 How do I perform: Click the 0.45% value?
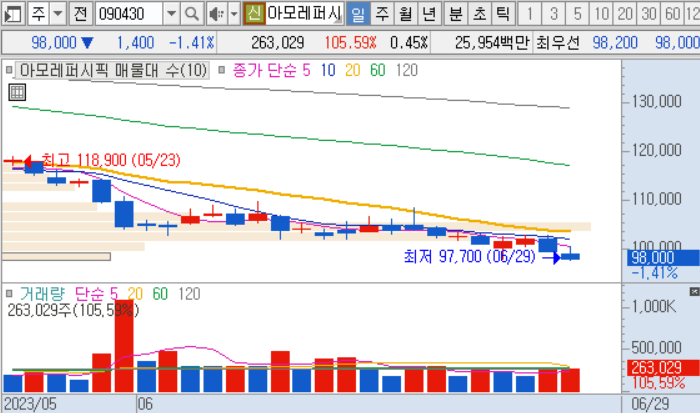(x=409, y=43)
